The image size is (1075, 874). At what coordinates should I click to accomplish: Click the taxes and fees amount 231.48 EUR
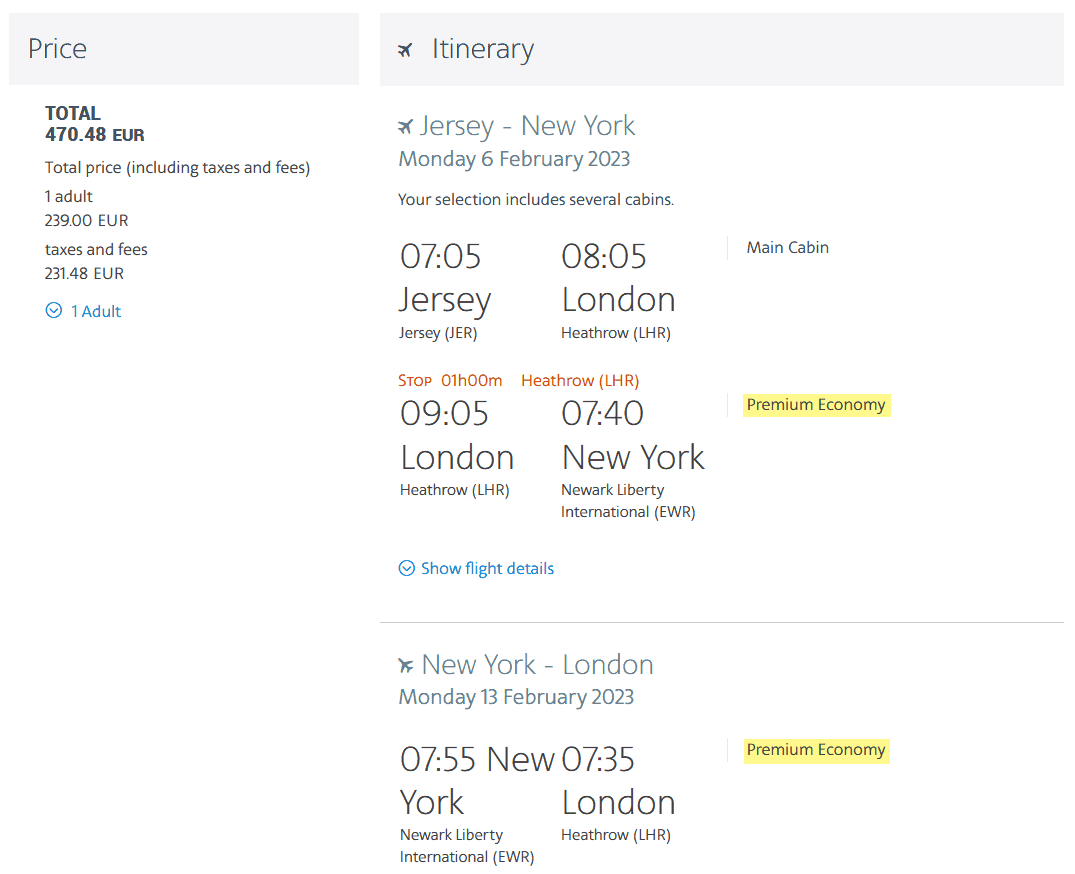(x=84, y=273)
